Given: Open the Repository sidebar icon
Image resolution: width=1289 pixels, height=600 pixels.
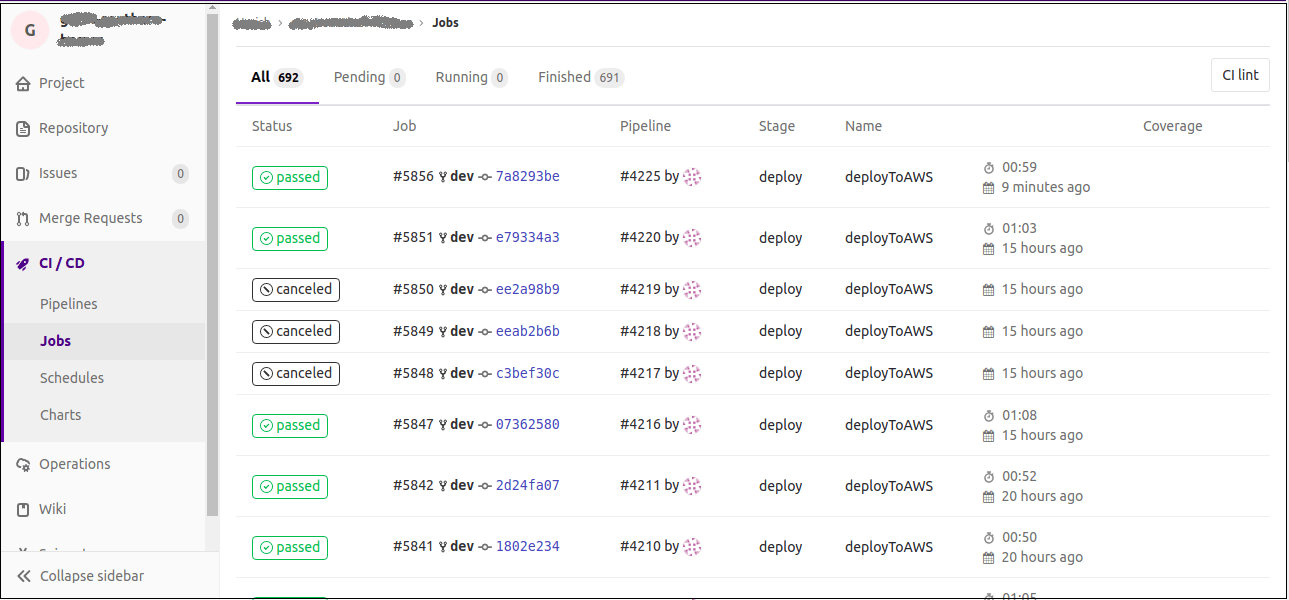Looking at the screenshot, I should coord(22,127).
